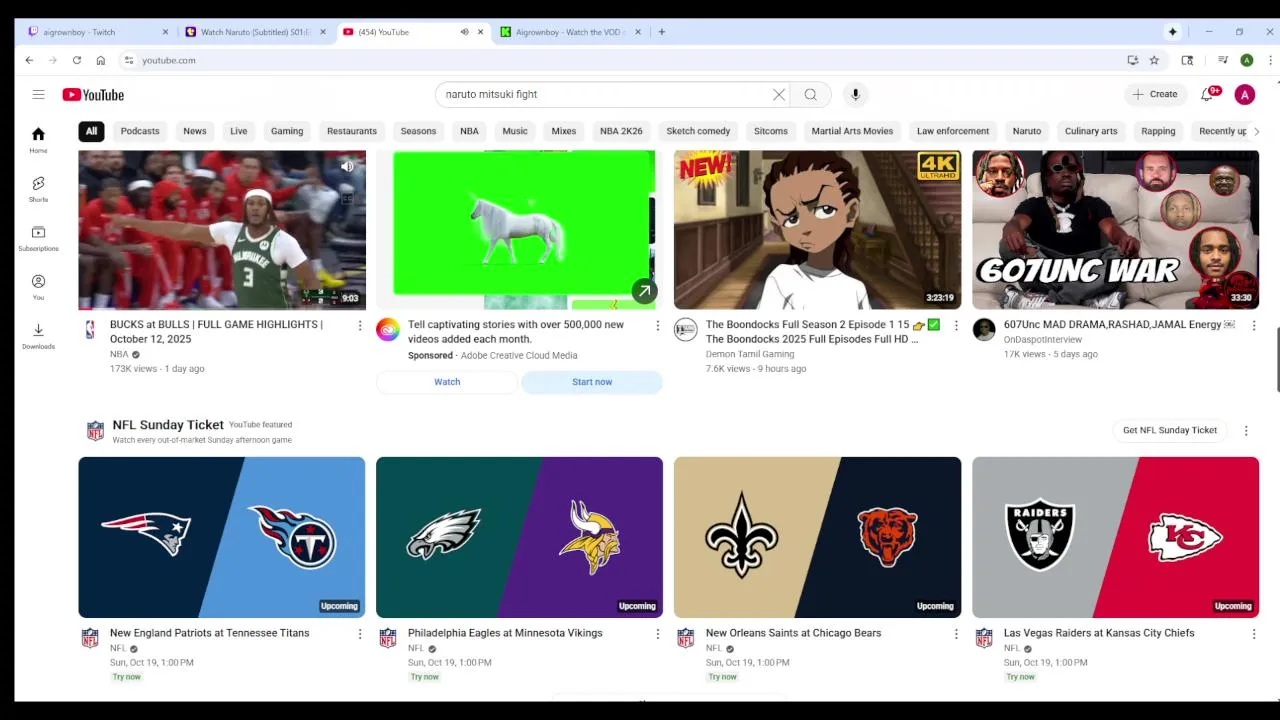Open the Bucks at Bulls highlights thumbnail
The height and width of the screenshot is (720, 1280).
click(222, 230)
